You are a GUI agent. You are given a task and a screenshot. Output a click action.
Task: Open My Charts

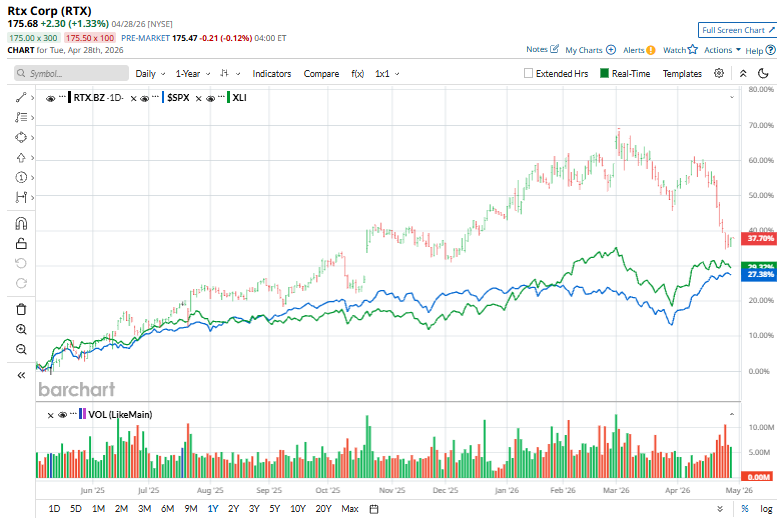(590, 50)
